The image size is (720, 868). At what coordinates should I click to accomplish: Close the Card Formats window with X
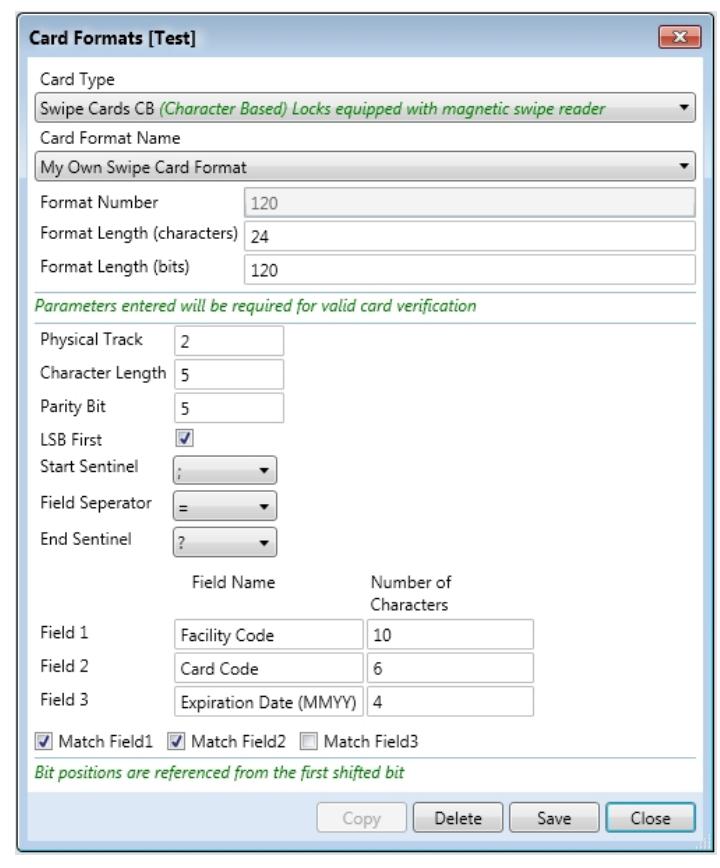pyautogui.click(x=680, y=37)
